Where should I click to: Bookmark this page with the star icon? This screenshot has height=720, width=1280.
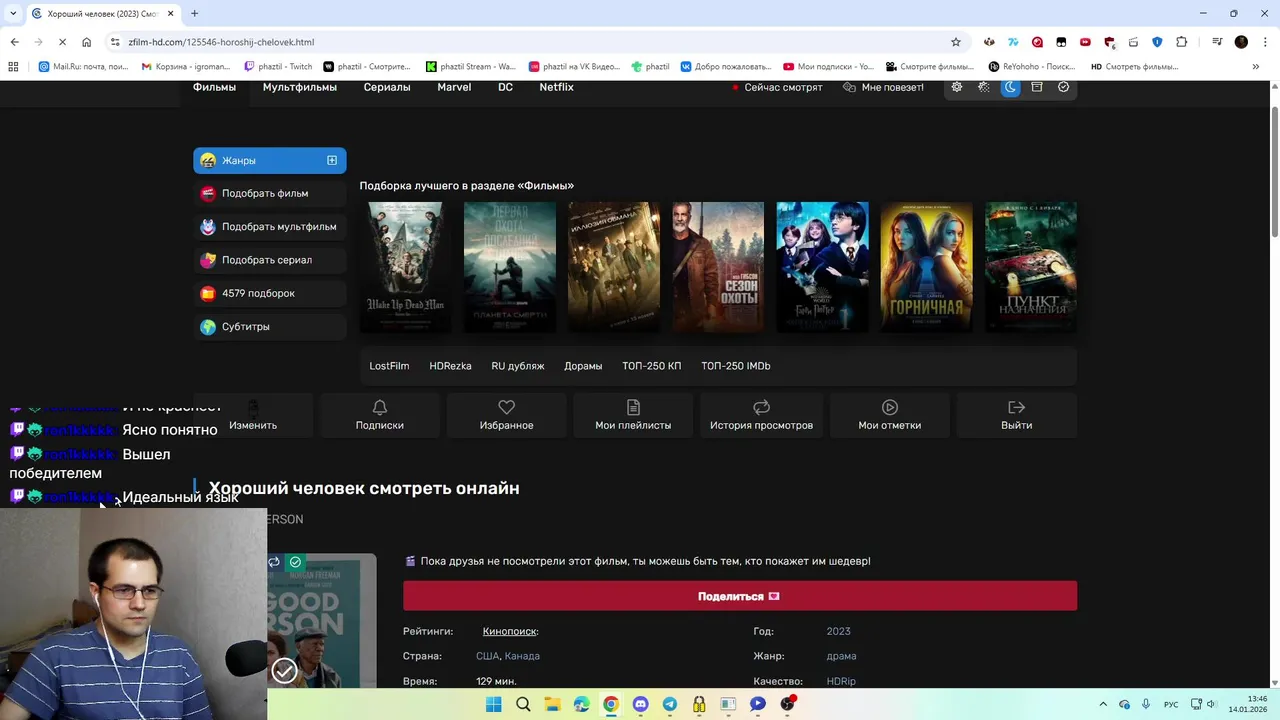coord(956,42)
